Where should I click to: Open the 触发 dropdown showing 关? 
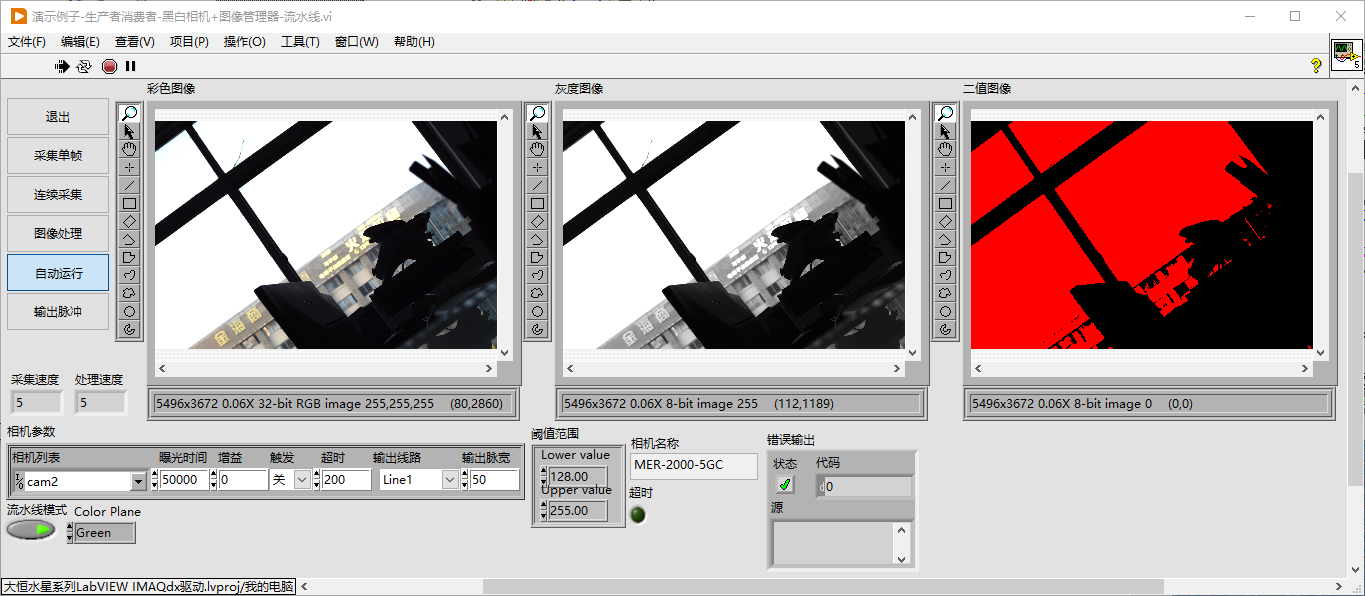click(x=304, y=480)
